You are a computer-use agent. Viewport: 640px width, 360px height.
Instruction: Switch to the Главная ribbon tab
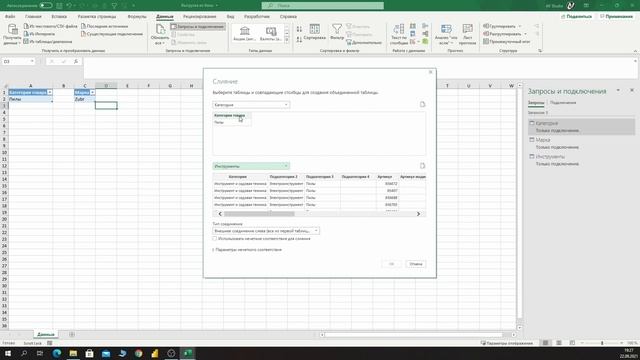pos(33,17)
